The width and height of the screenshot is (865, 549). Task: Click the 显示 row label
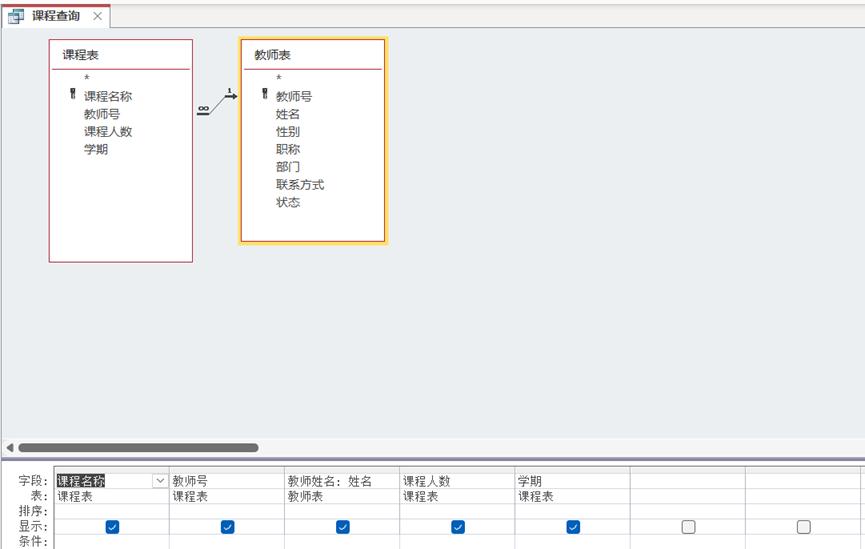pyautogui.click(x=33, y=527)
